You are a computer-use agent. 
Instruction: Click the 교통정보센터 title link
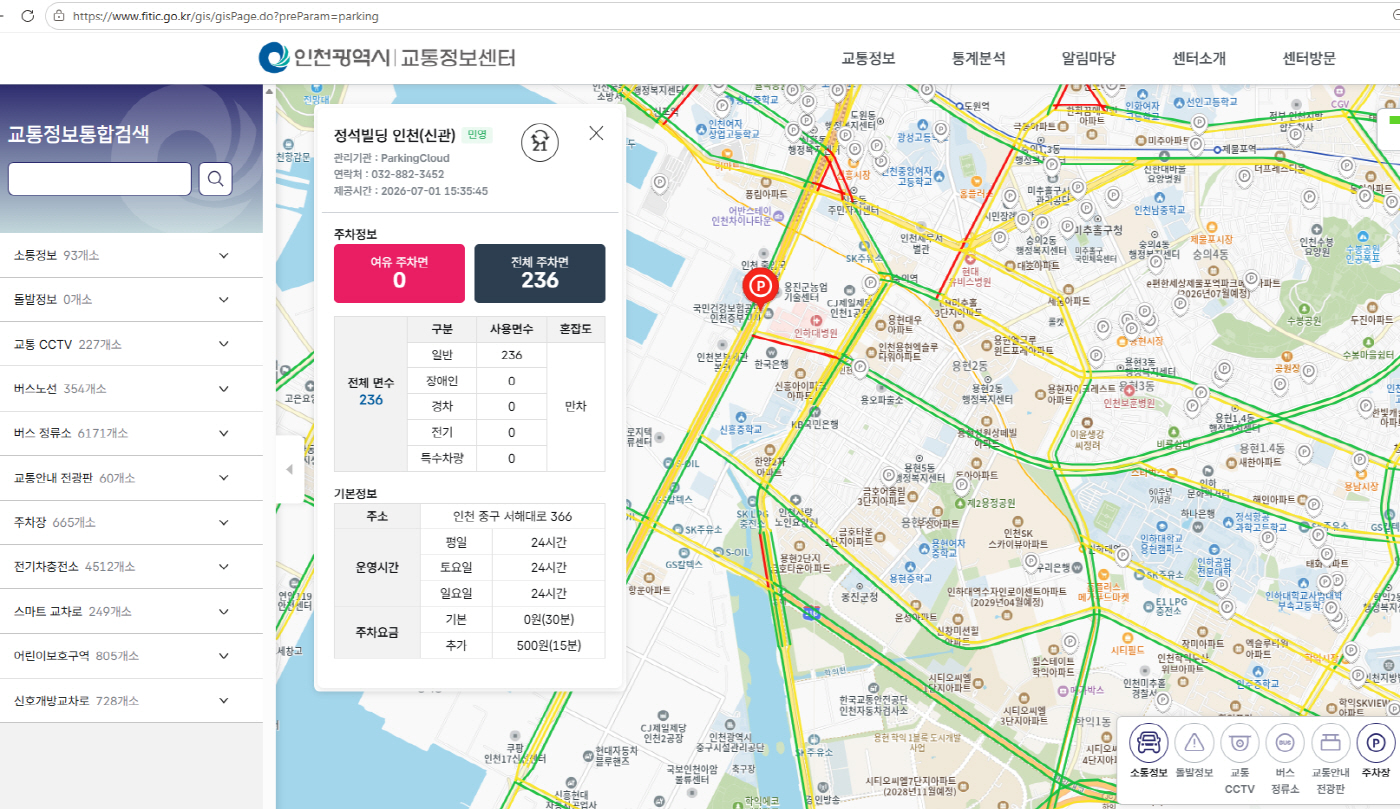coord(458,58)
